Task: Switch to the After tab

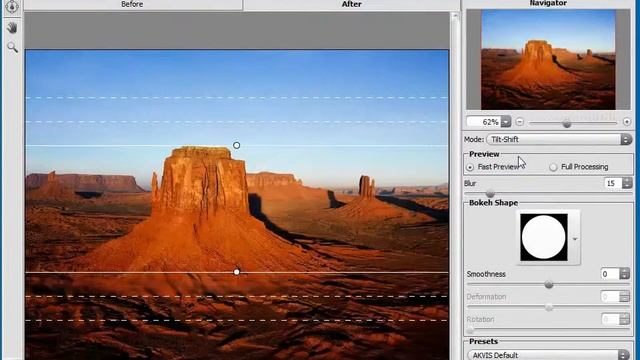Action: pos(351,4)
